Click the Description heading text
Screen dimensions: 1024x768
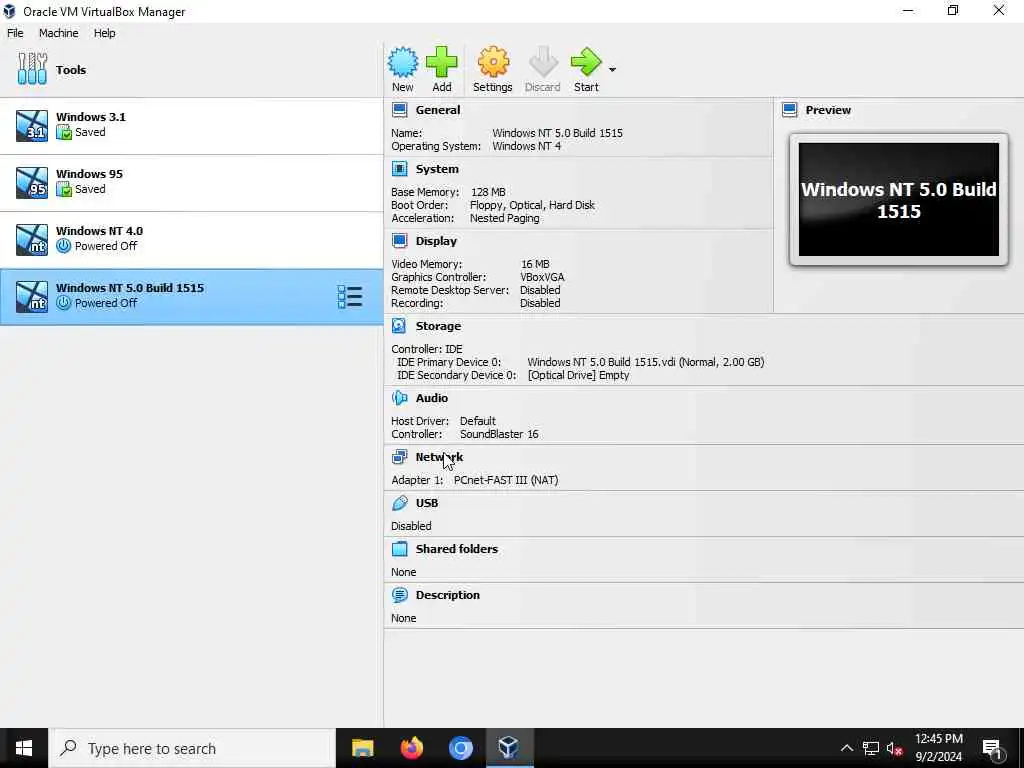coord(447,595)
